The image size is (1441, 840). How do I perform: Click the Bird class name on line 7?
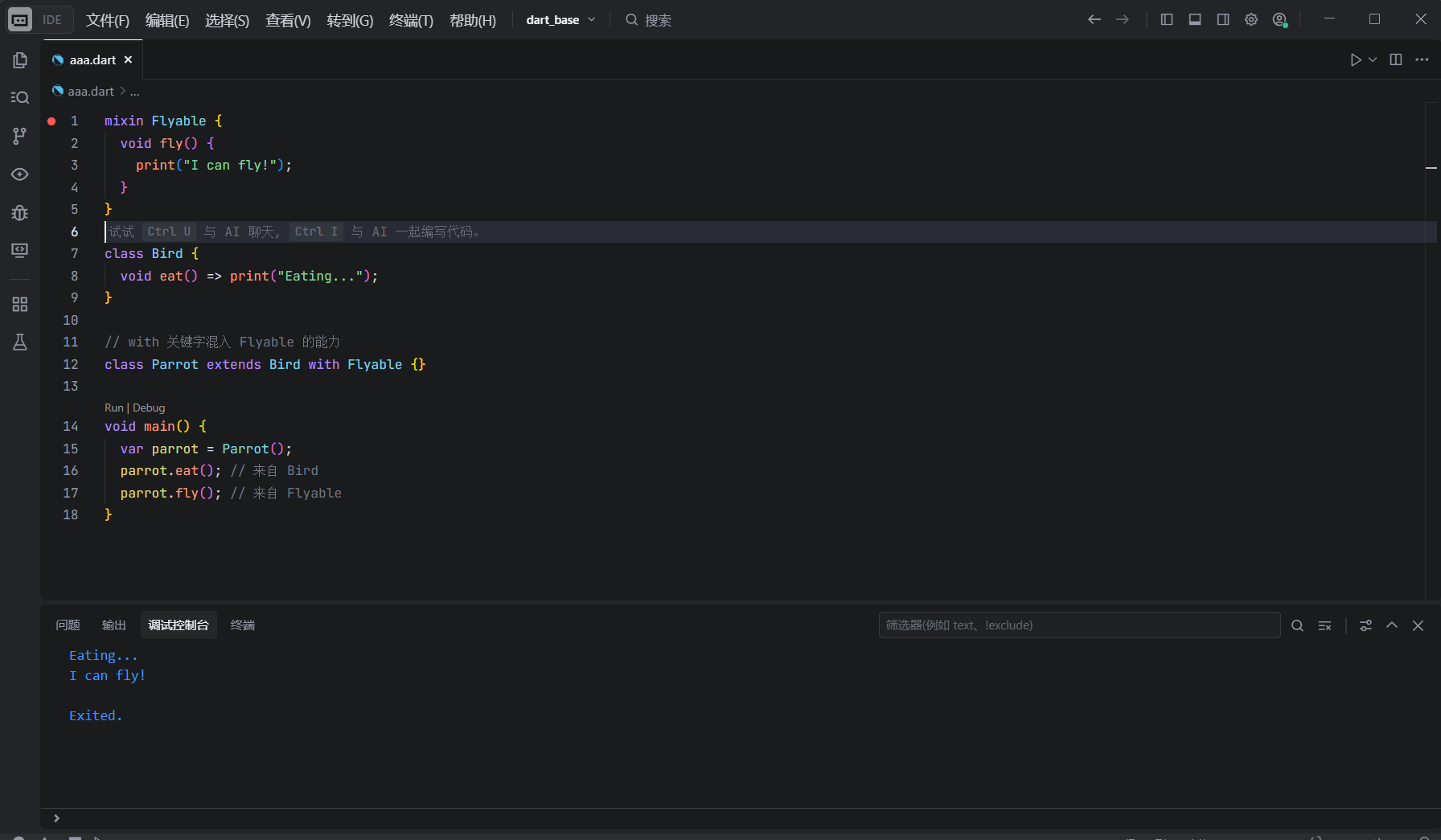(167, 253)
